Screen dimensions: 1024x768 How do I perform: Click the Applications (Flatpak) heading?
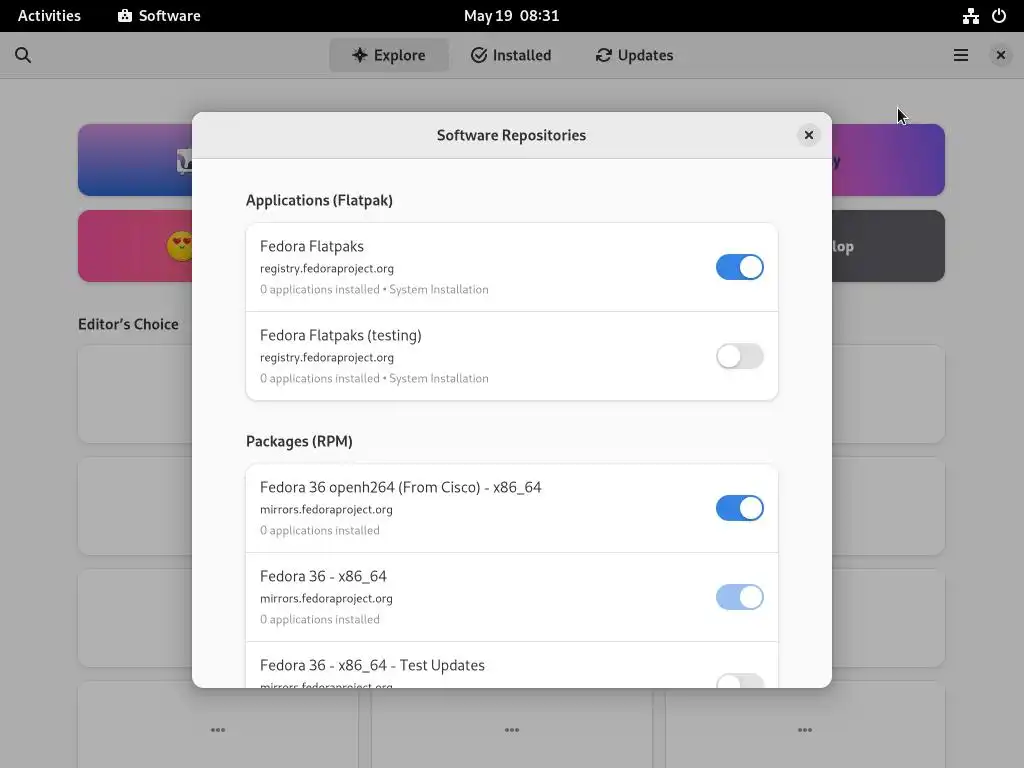(319, 200)
